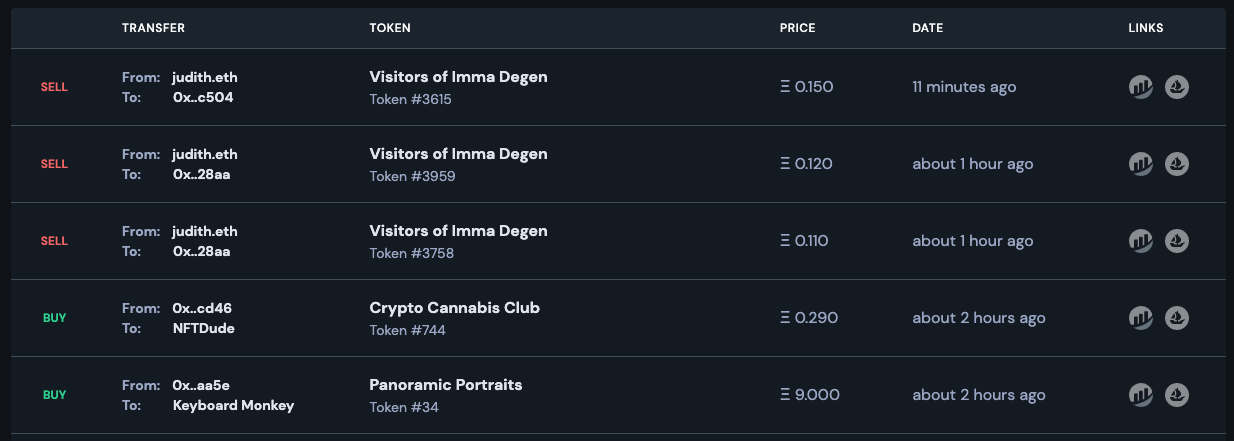This screenshot has height=441, width=1234.
Task: Click the TOKEN column header
Action: pyautogui.click(x=390, y=28)
